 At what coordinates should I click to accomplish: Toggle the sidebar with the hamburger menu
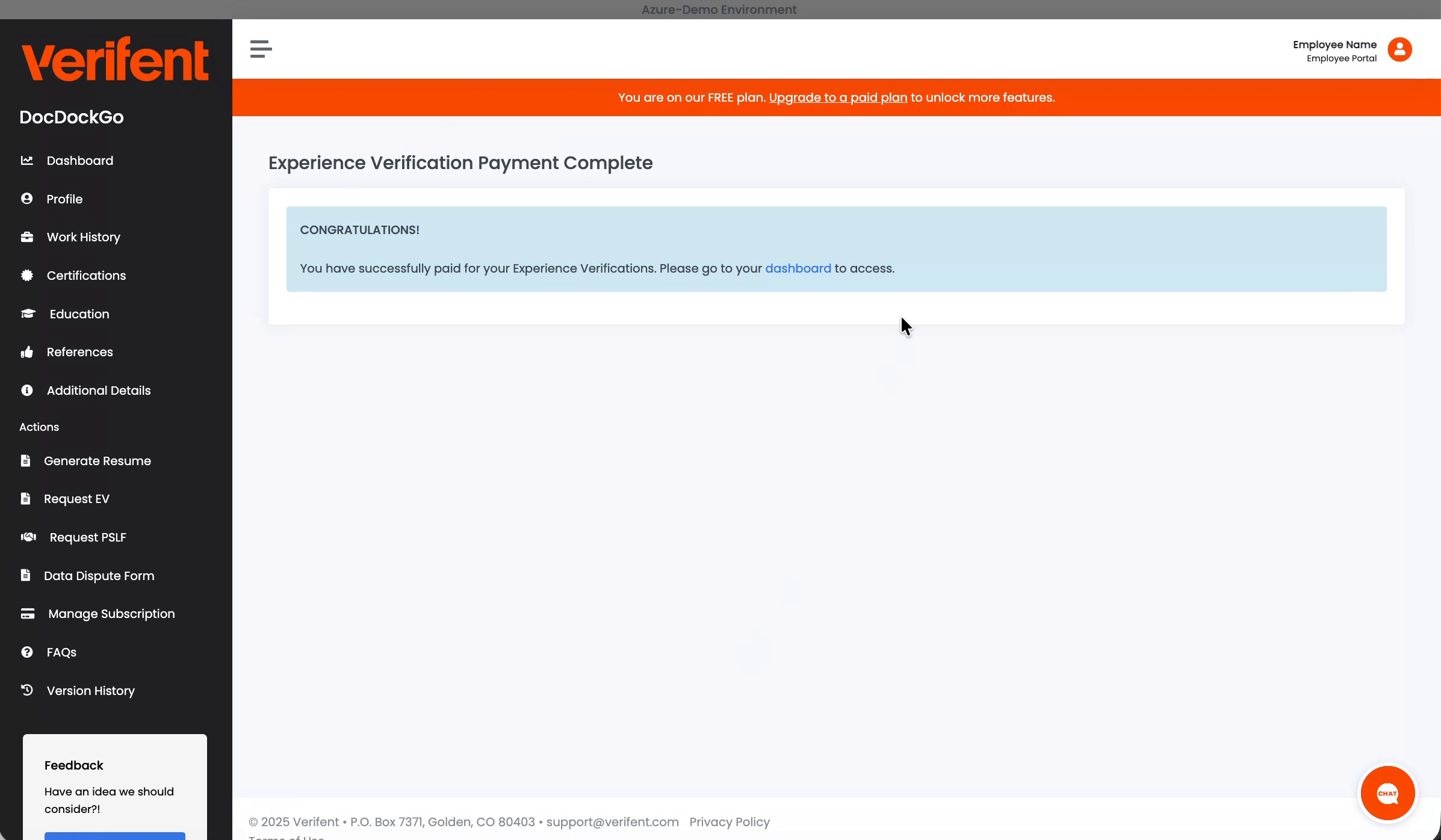pyautogui.click(x=260, y=49)
